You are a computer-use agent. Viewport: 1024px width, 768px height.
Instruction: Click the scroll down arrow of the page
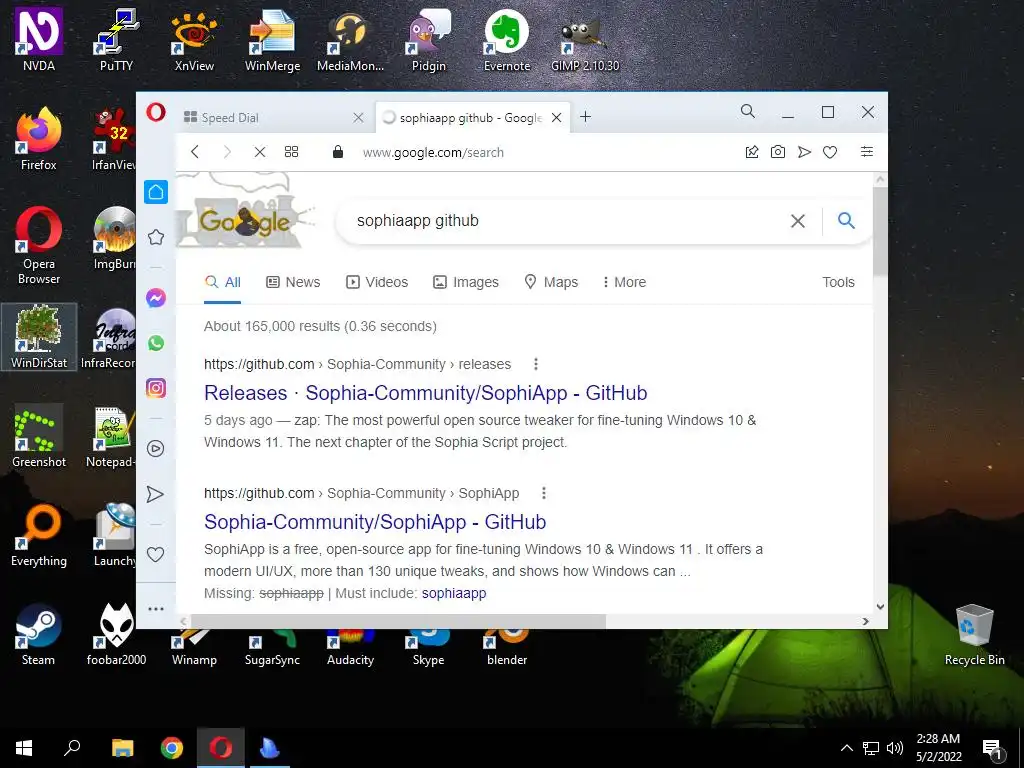click(x=880, y=607)
